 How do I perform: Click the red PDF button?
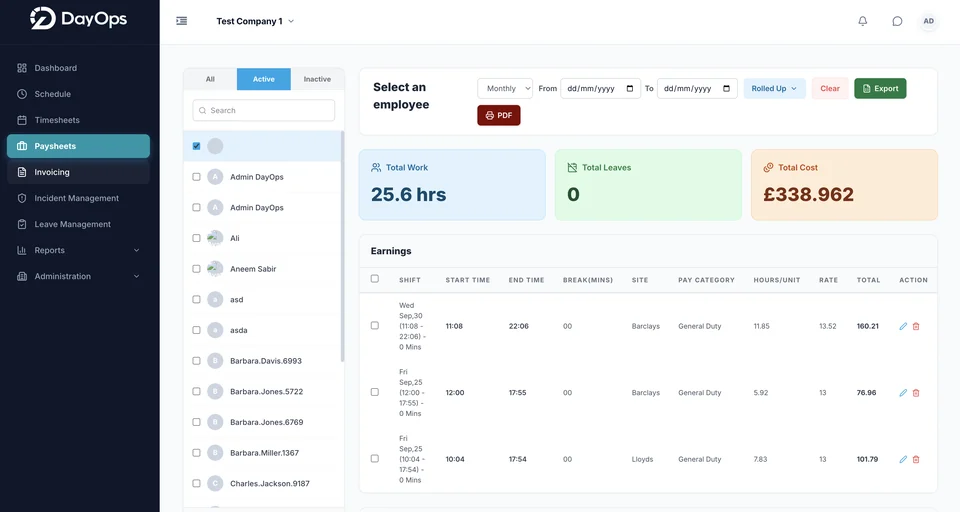(499, 115)
